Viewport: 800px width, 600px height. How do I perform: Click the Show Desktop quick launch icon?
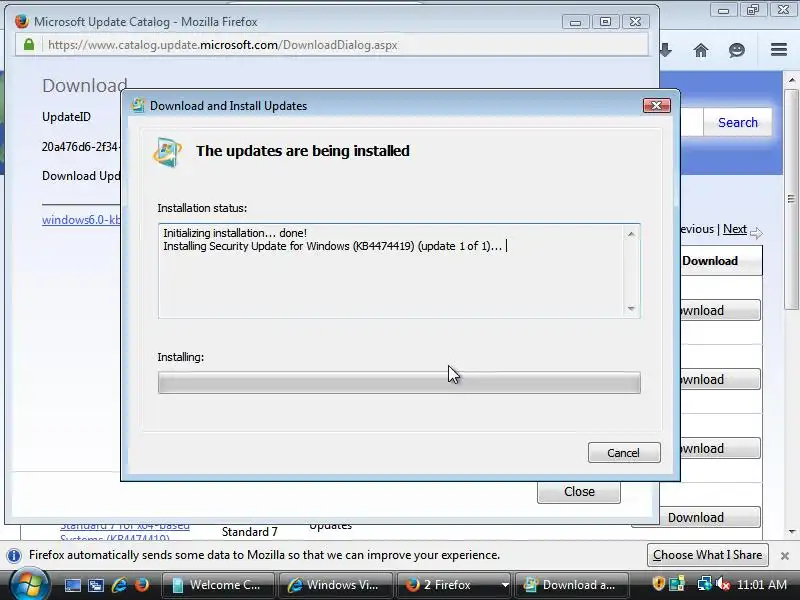point(72,585)
